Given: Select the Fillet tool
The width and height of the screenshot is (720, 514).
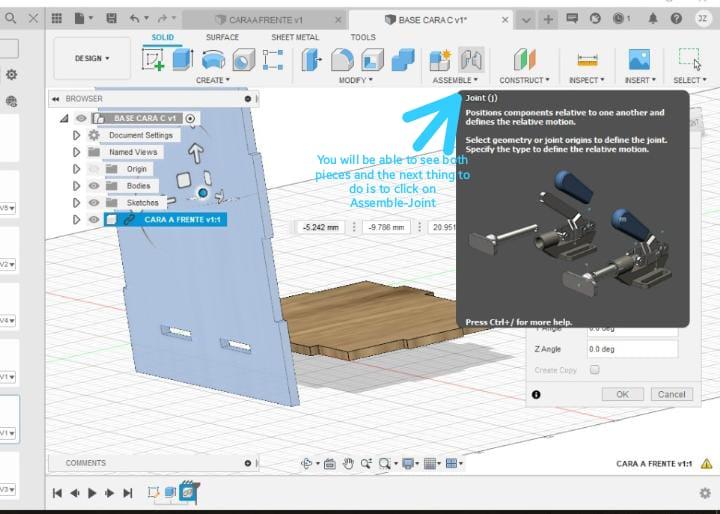Looking at the screenshot, I should click(342, 60).
